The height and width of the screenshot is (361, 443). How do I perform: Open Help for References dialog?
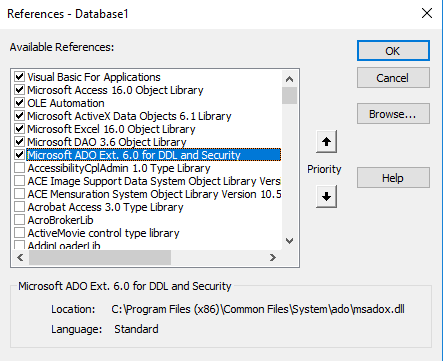pyautogui.click(x=393, y=178)
